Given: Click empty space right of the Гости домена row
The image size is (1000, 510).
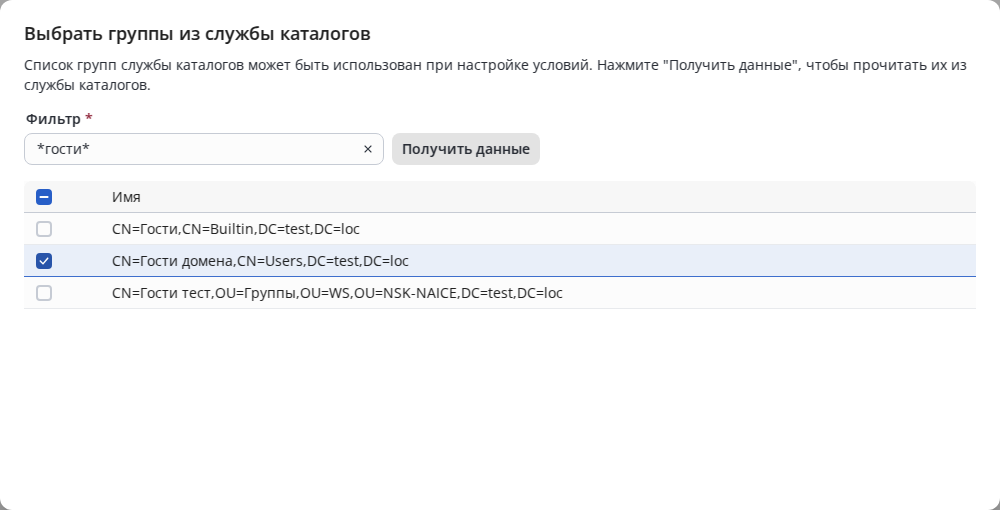Looking at the screenshot, I should click(700, 261).
